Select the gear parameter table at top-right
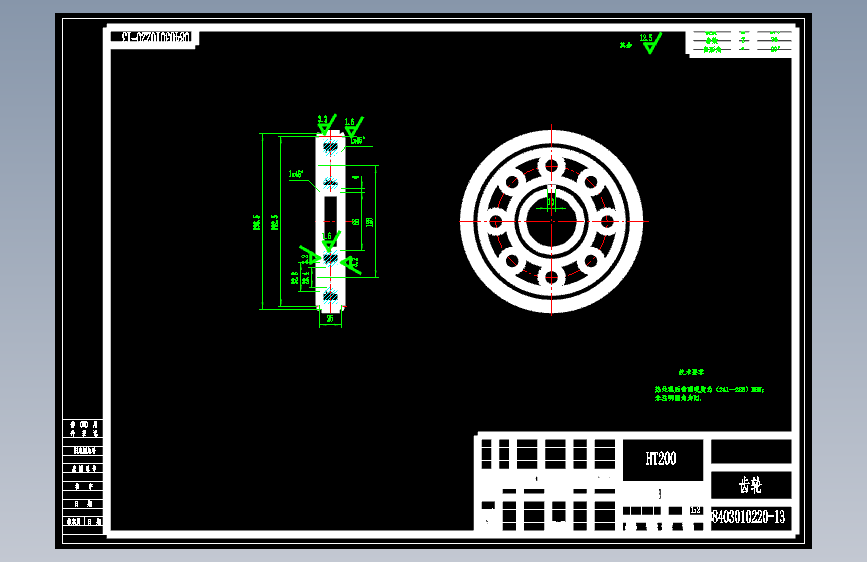867x562 pixels. click(741, 42)
